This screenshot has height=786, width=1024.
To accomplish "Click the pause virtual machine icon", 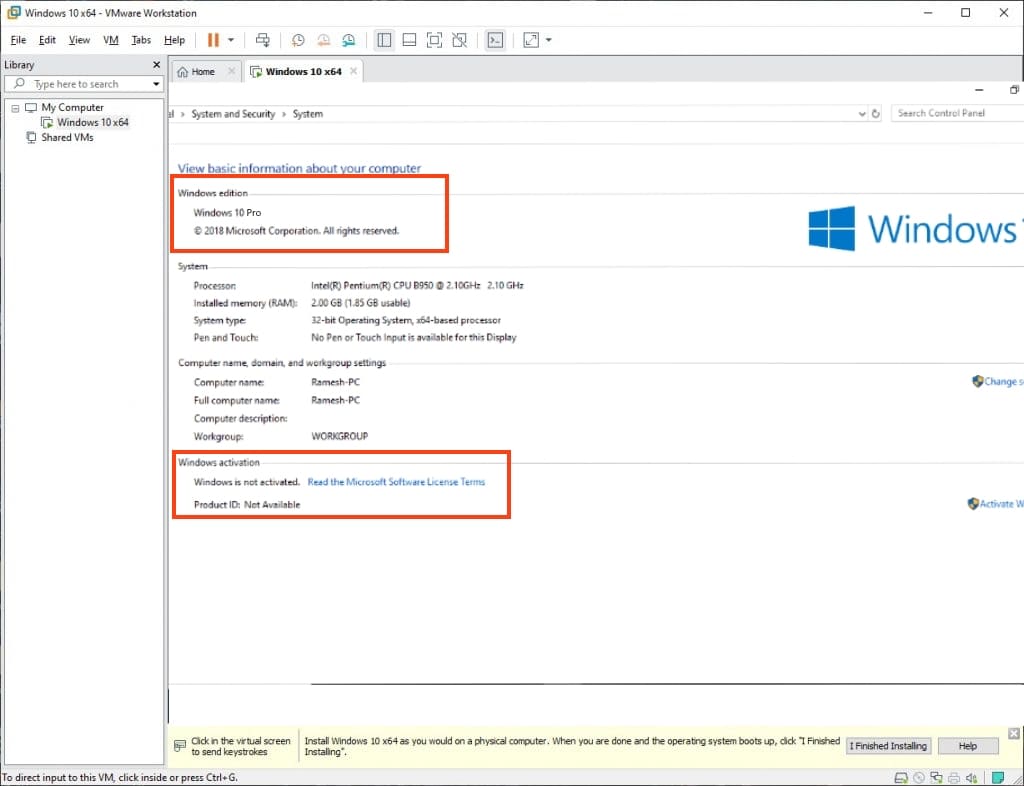I will coord(212,40).
